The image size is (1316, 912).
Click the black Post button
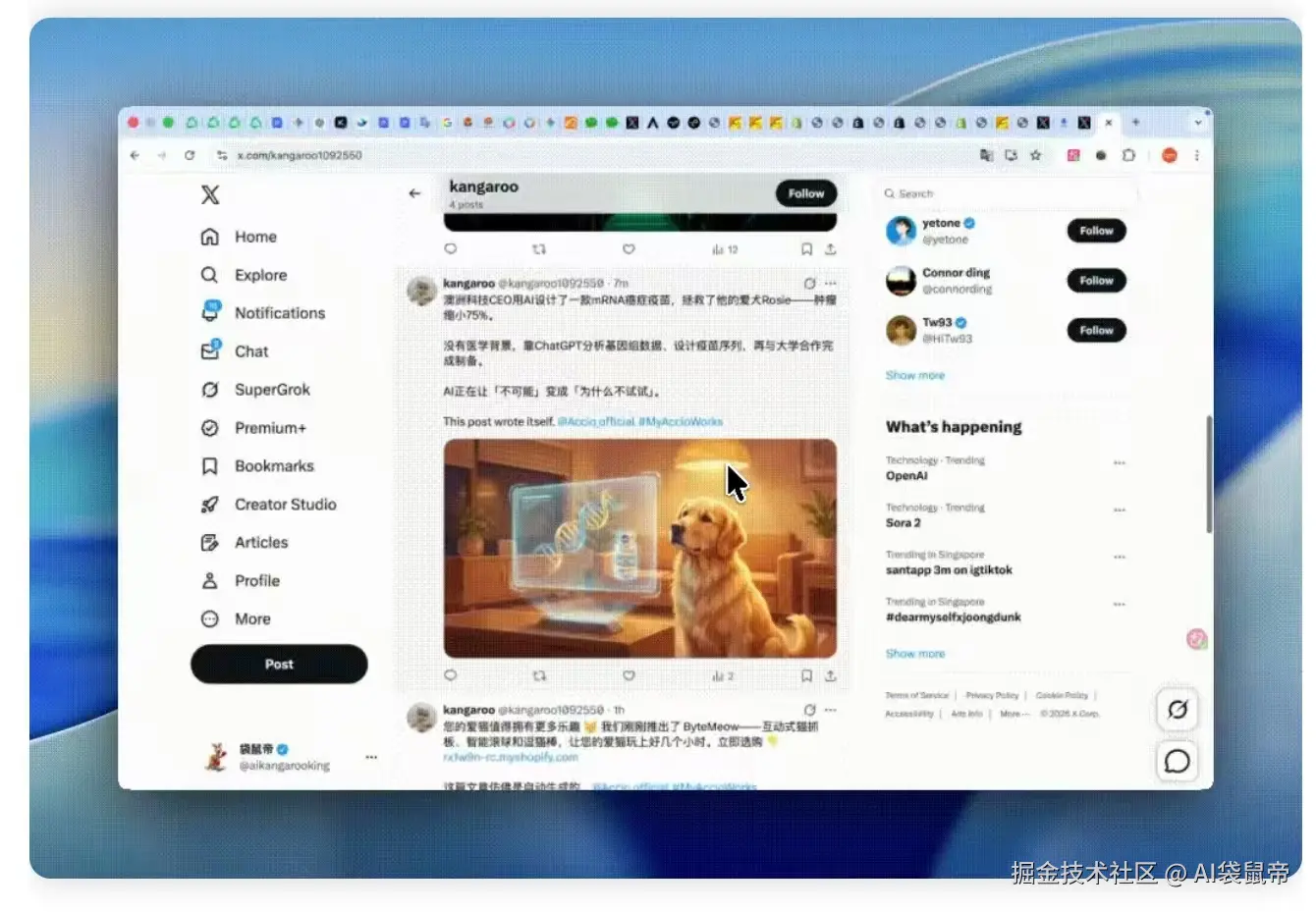tap(279, 664)
